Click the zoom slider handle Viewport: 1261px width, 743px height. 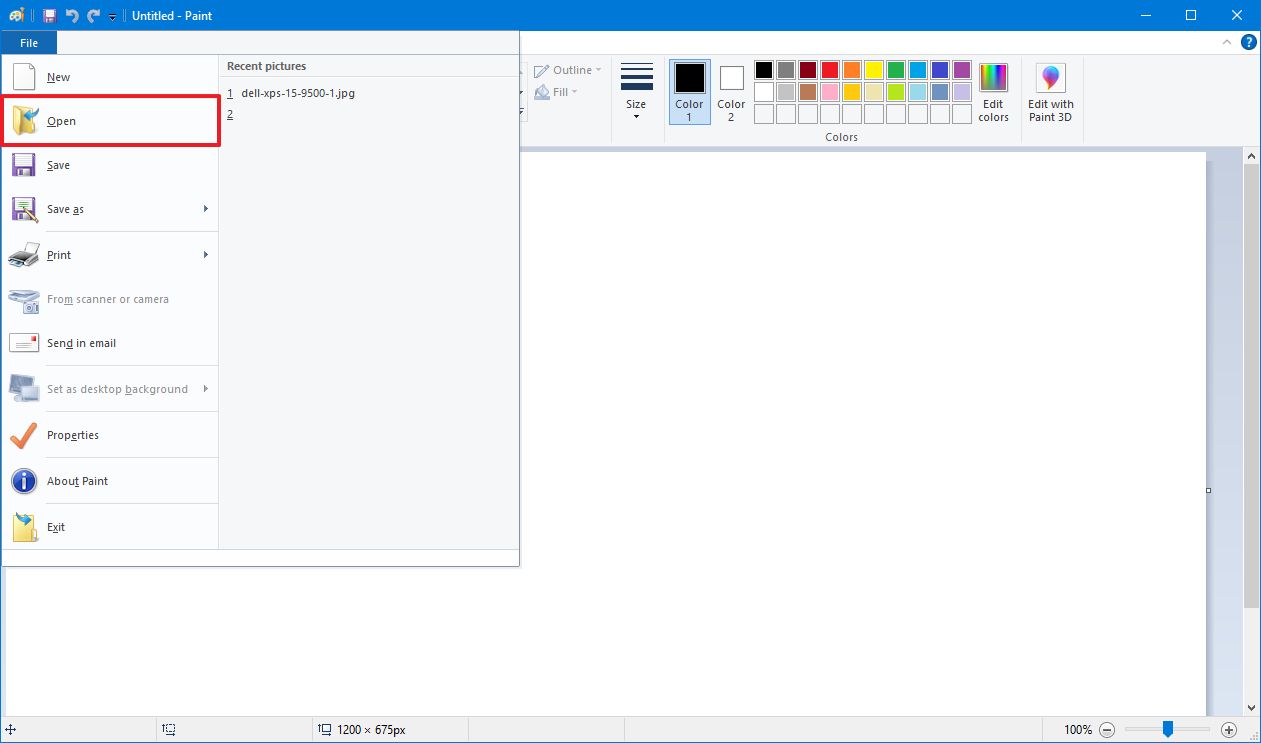[x=1167, y=729]
